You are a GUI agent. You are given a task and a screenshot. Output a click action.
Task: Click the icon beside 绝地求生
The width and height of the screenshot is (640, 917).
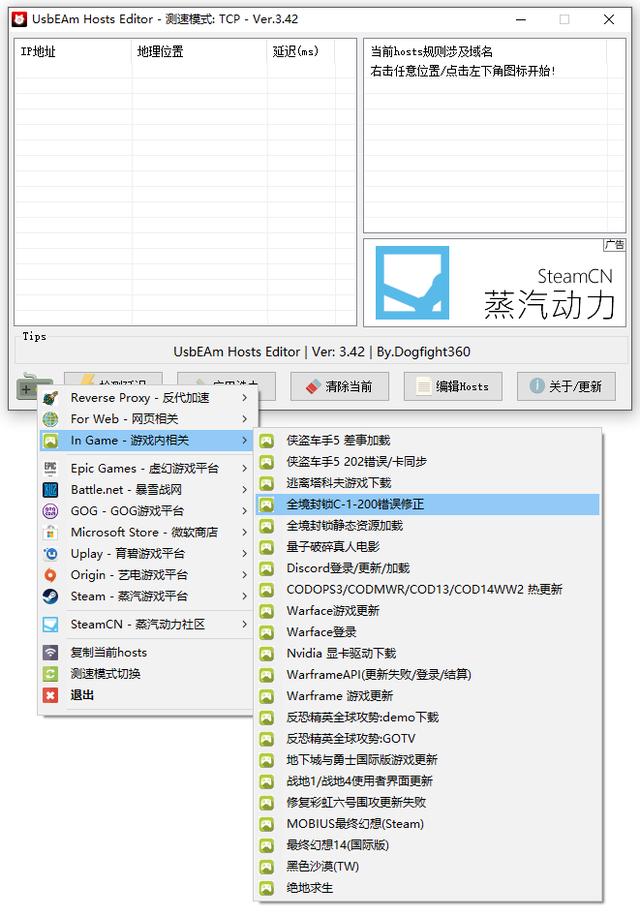click(267, 888)
